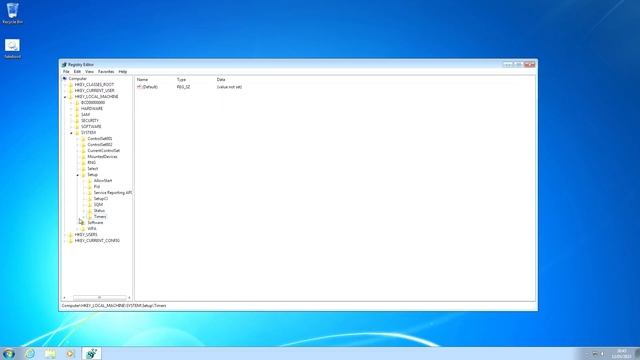Click the MountedDevices folder icon
The width and height of the screenshot is (640, 360).
coord(84,157)
